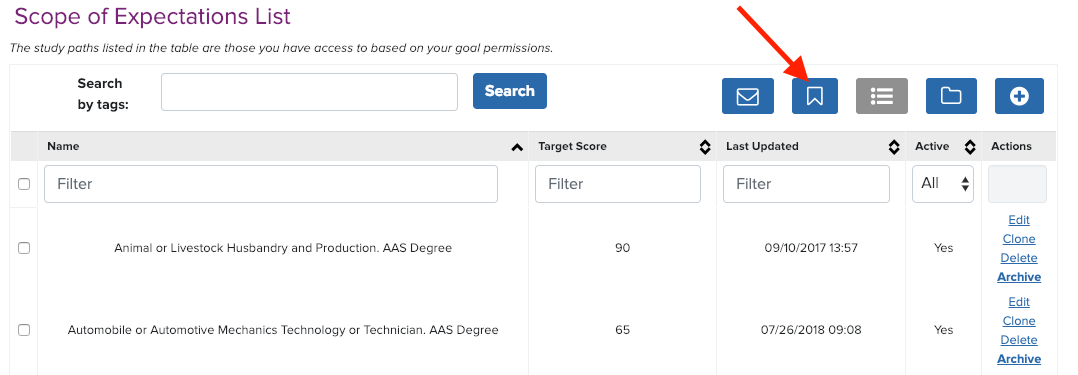Sort by Active column arrows

pos(970,147)
